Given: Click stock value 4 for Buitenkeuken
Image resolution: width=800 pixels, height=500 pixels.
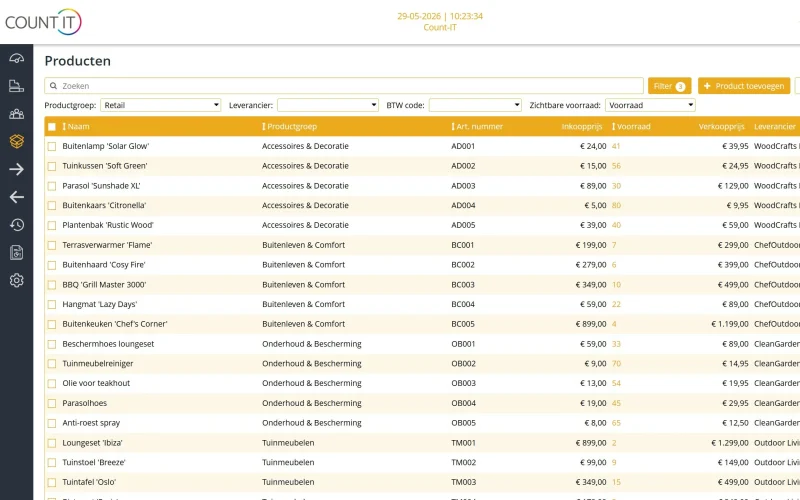Looking at the screenshot, I should click(x=614, y=324).
